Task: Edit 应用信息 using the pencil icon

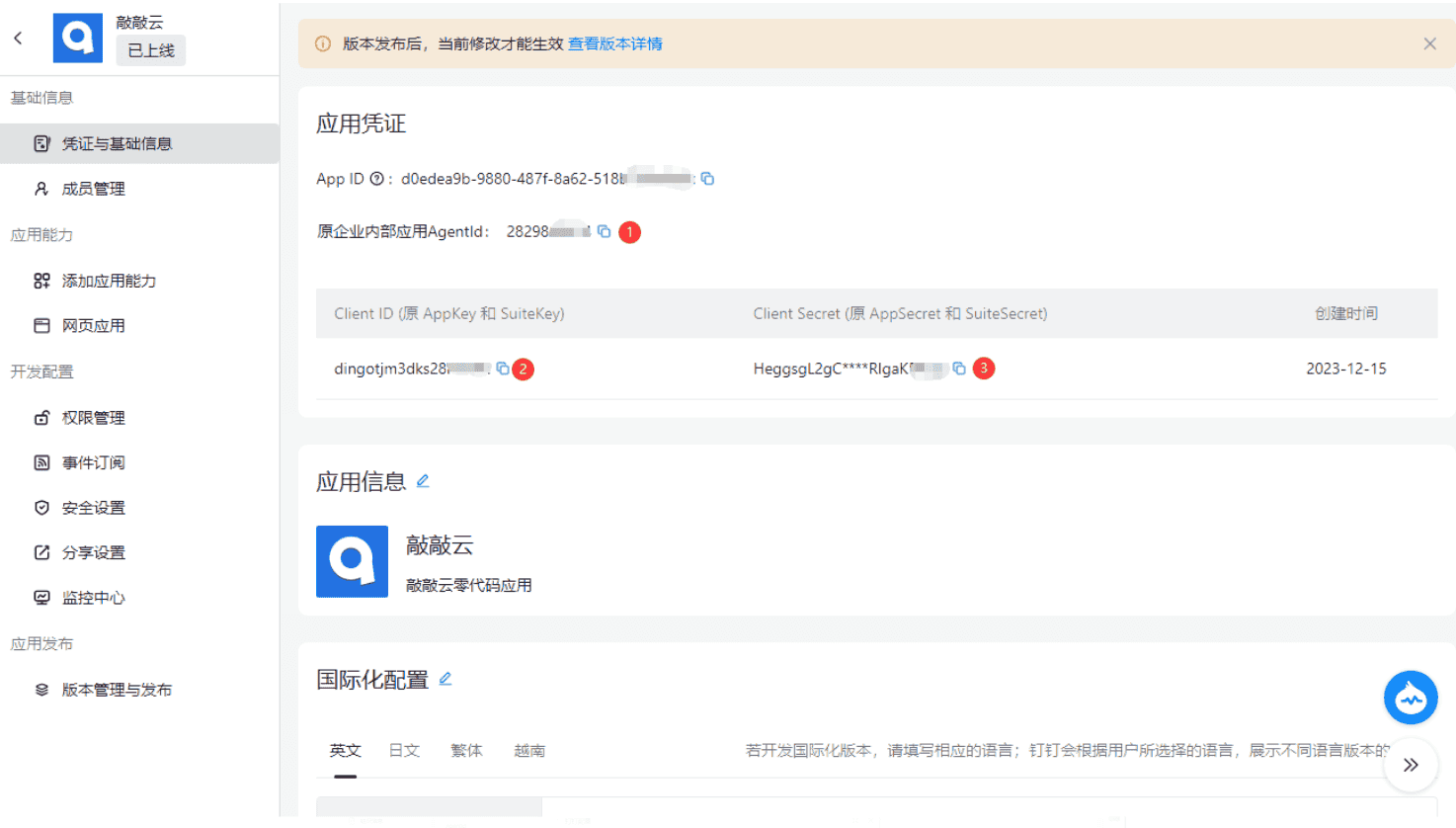Action: point(423,480)
